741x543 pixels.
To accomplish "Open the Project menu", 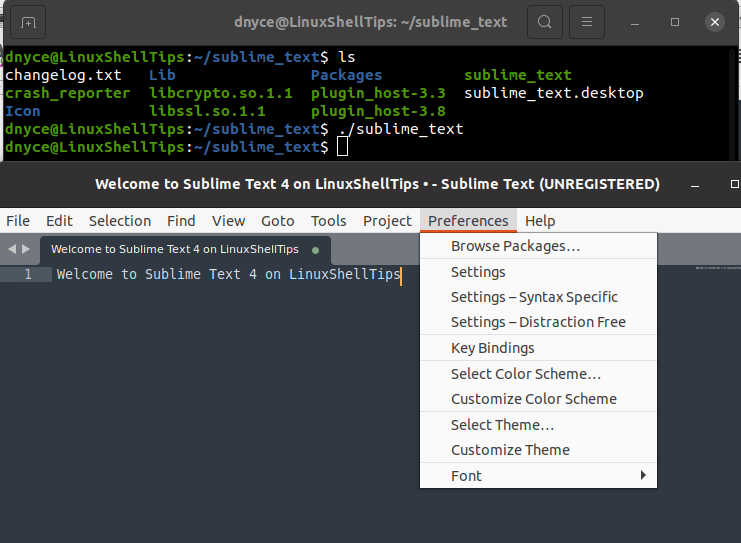I will coord(387,221).
